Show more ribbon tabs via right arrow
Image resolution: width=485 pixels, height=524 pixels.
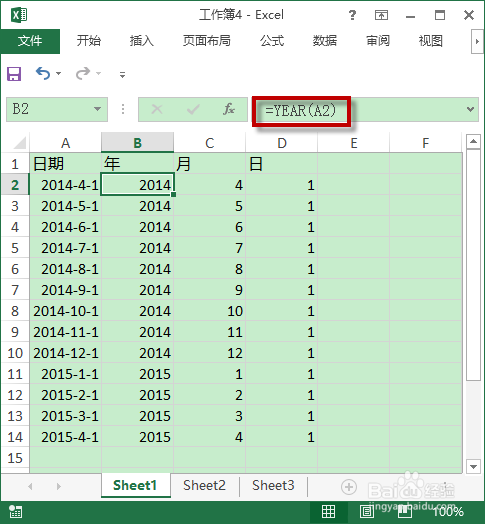477,41
